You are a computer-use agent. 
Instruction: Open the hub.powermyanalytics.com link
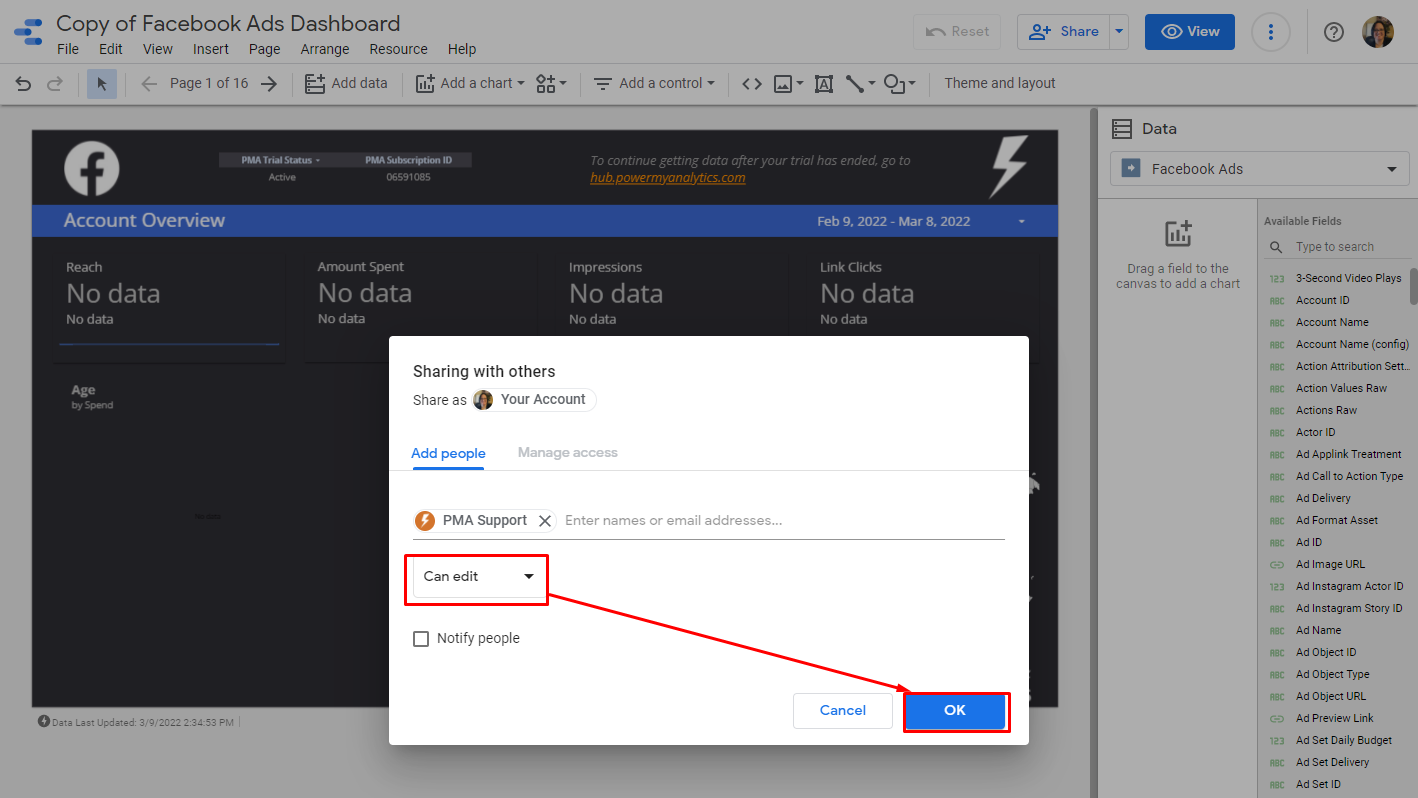(x=665, y=178)
